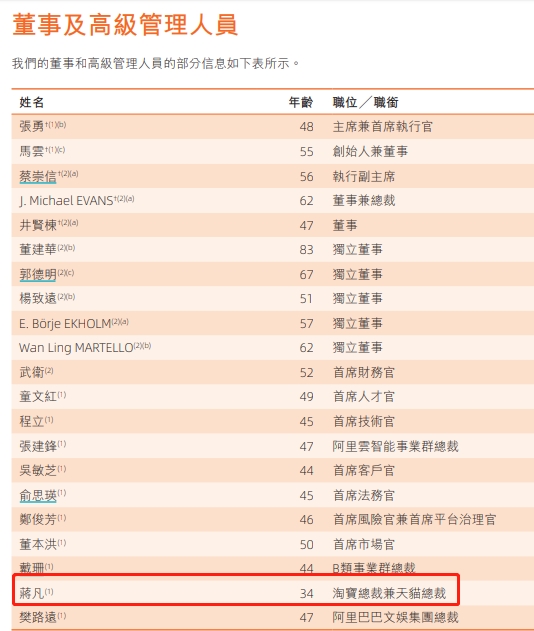Click the 董事及高級管理人員 page heading
534x631 pixels.
(x=125, y=25)
